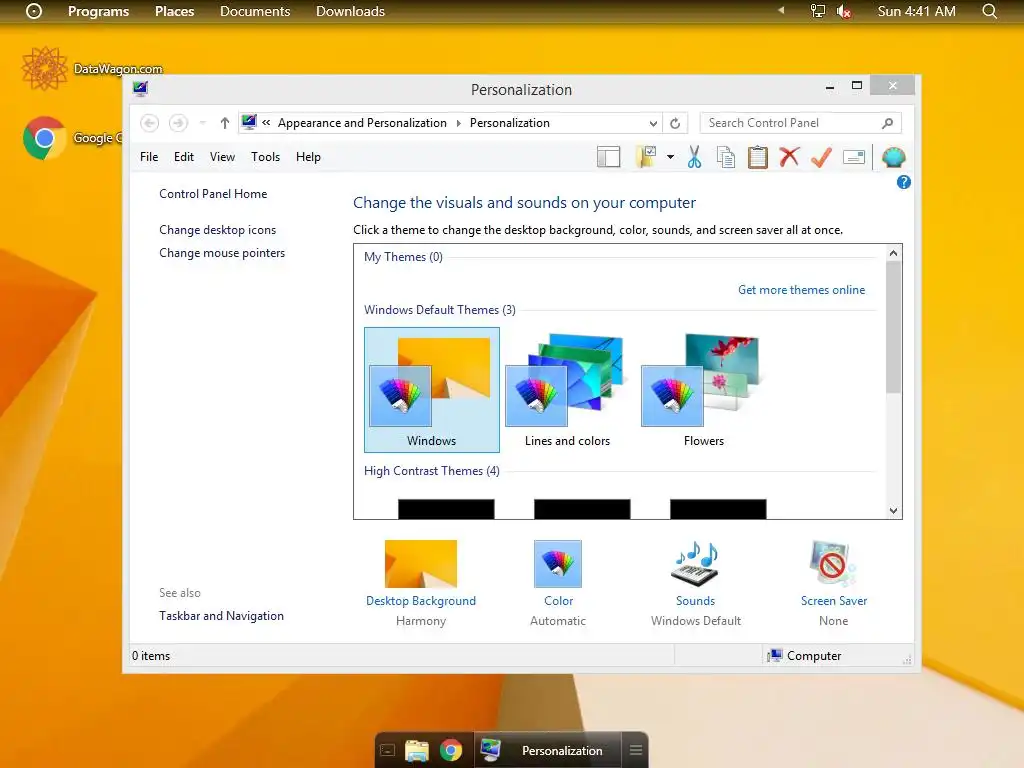Open Change desktop icons link
The image size is (1024, 768).
[217, 230]
